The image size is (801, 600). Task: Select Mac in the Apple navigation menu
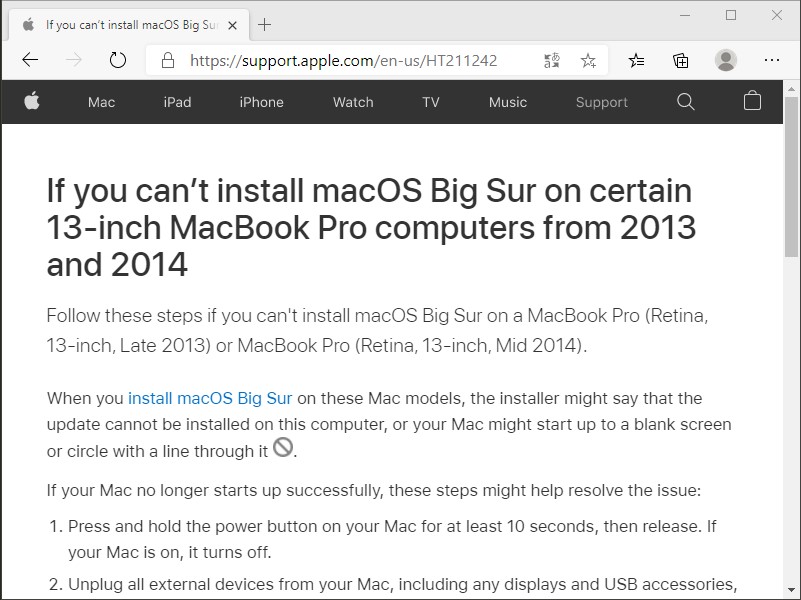point(101,101)
